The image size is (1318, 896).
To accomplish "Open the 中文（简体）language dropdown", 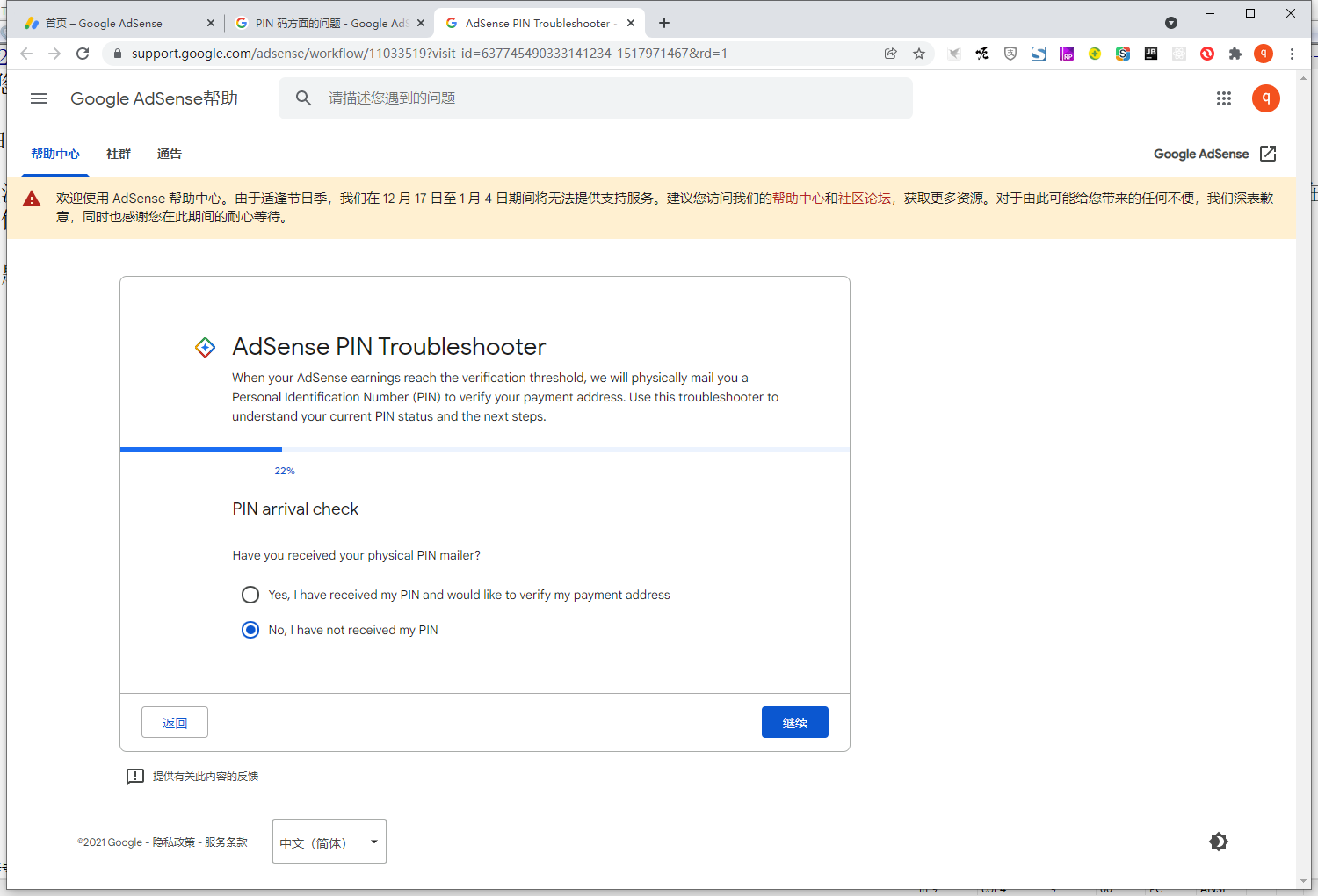I will point(329,842).
